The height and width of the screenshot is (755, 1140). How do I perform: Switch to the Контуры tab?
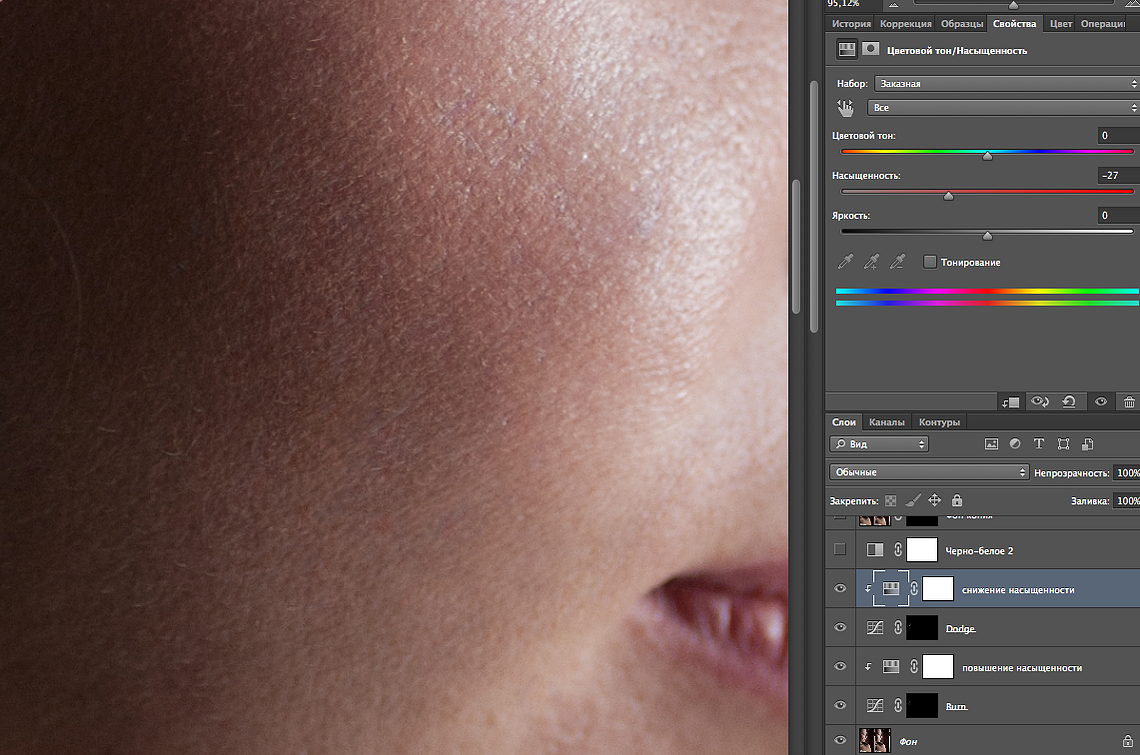click(x=939, y=422)
